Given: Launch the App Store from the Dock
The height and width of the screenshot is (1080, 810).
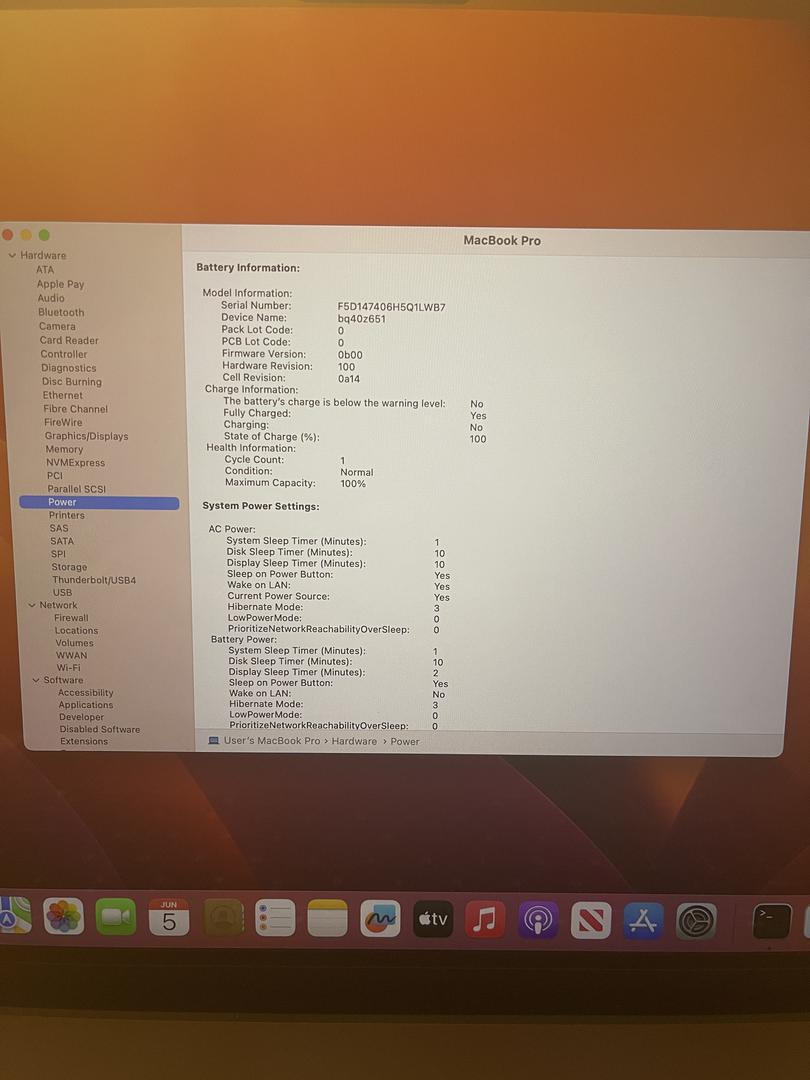Looking at the screenshot, I should (x=643, y=921).
